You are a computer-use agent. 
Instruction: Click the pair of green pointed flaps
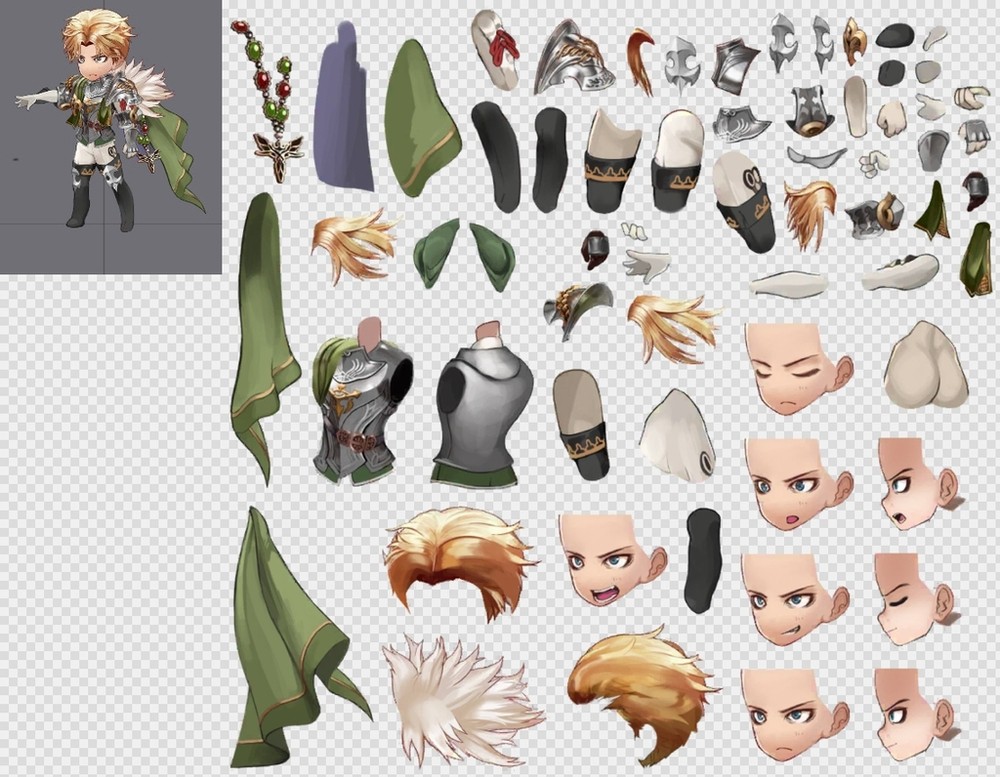point(462,255)
